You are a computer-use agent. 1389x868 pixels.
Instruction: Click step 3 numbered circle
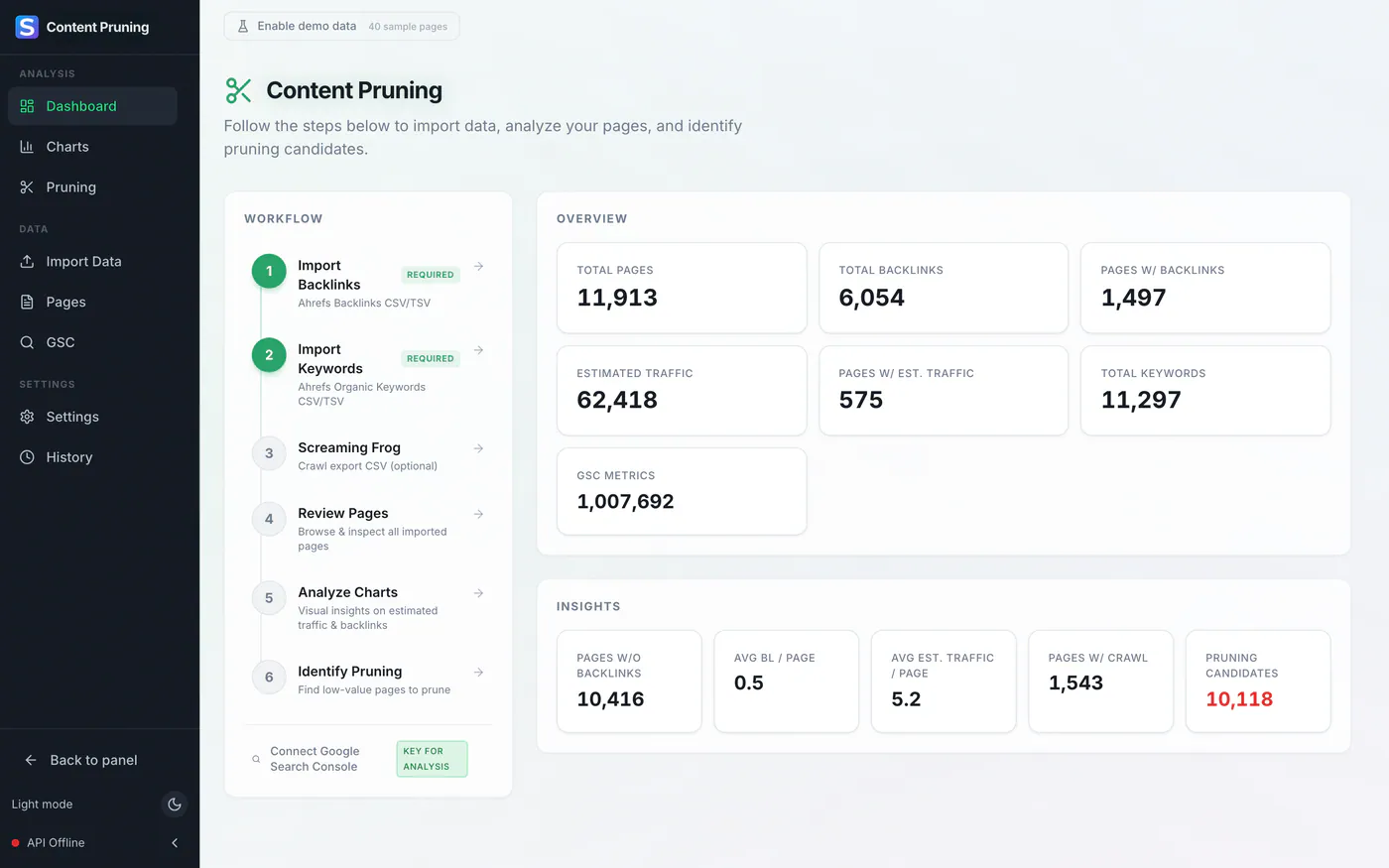pos(269,453)
